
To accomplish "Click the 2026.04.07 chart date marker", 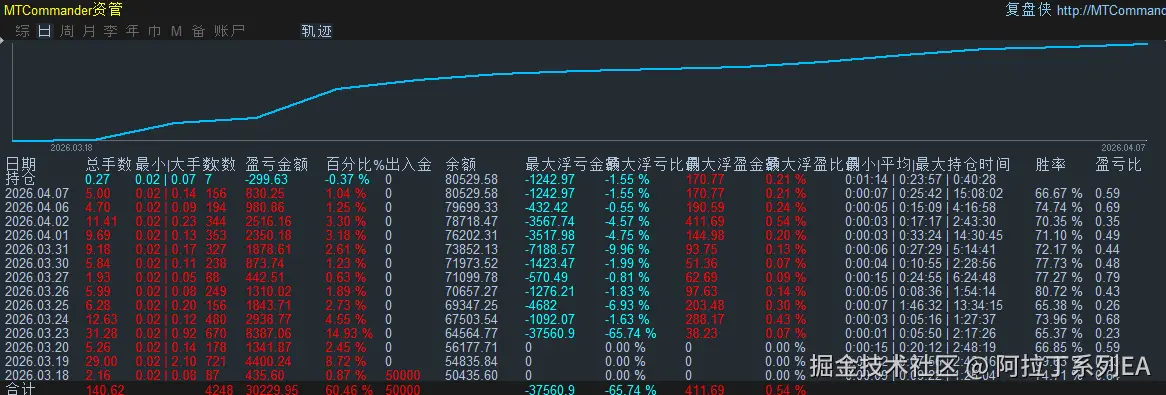I will pyautogui.click(x=1122, y=147).
